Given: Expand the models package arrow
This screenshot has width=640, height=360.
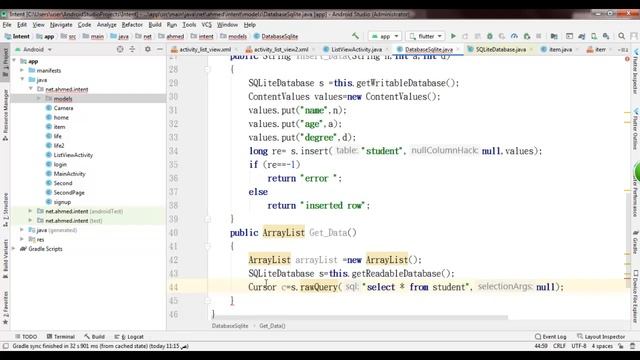Looking at the screenshot, I should [x=39, y=98].
